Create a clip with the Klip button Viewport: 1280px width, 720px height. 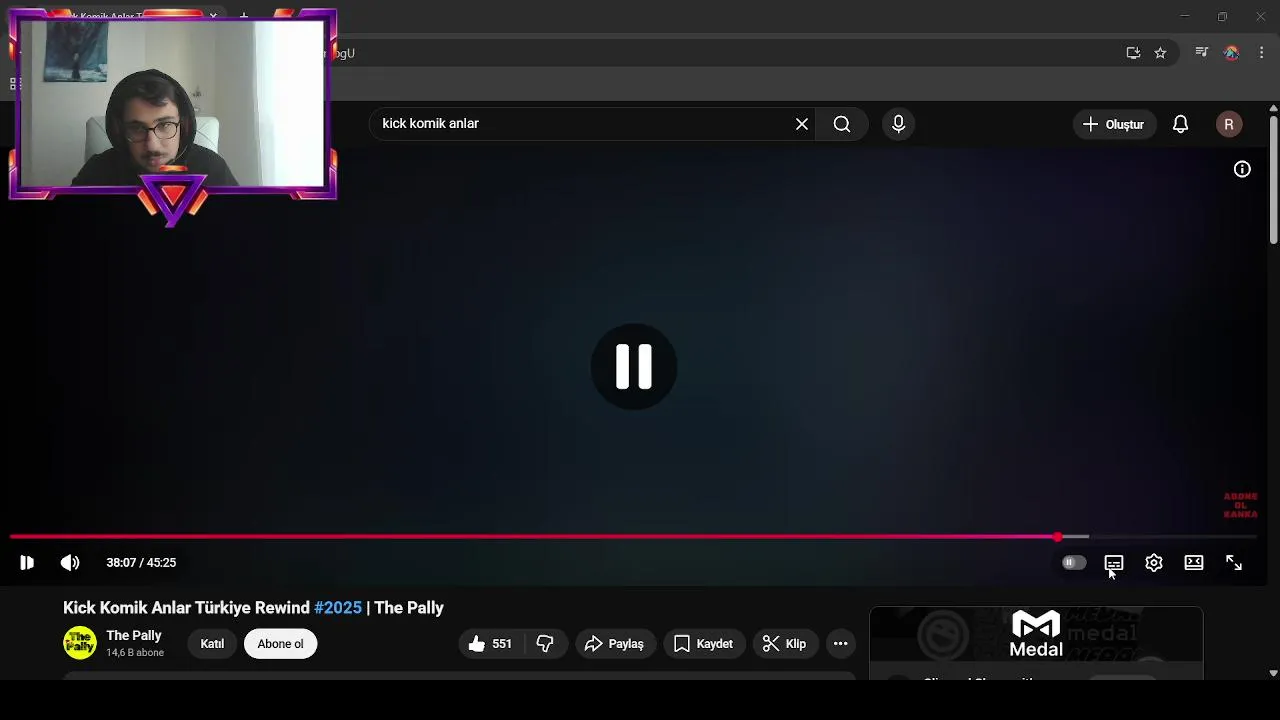(x=785, y=644)
